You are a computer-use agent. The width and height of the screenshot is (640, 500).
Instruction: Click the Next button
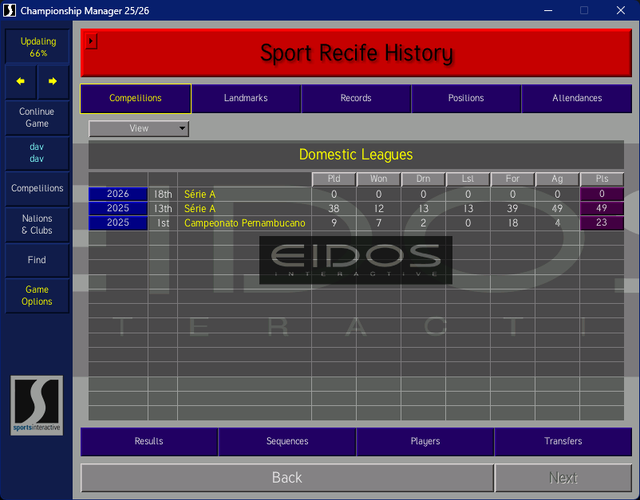coord(563,478)
